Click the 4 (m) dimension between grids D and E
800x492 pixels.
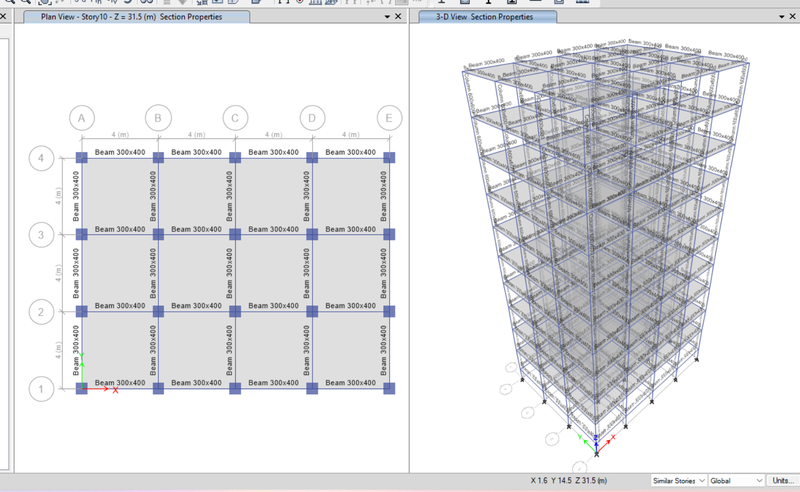coord(351,135)
